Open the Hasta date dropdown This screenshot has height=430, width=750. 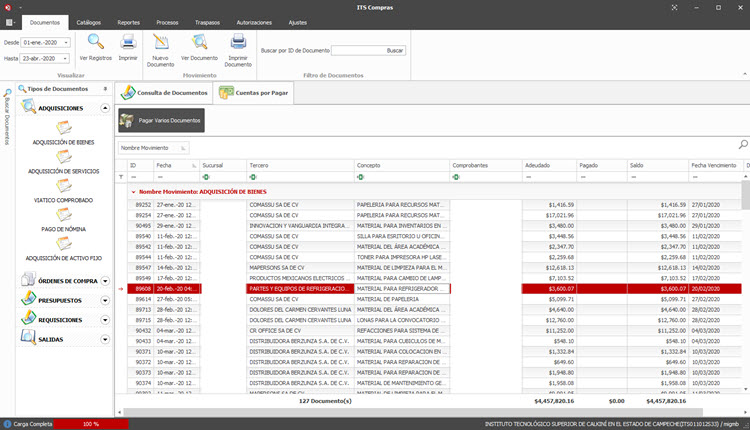(64, 59)
